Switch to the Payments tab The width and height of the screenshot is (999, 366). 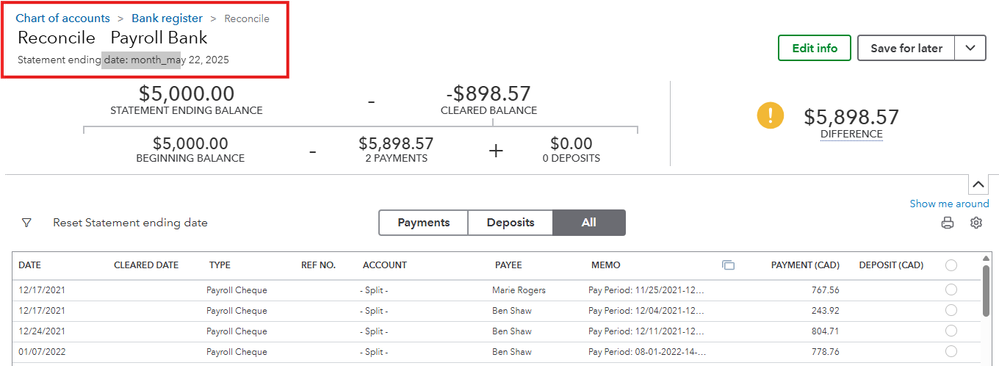(424, 223)
